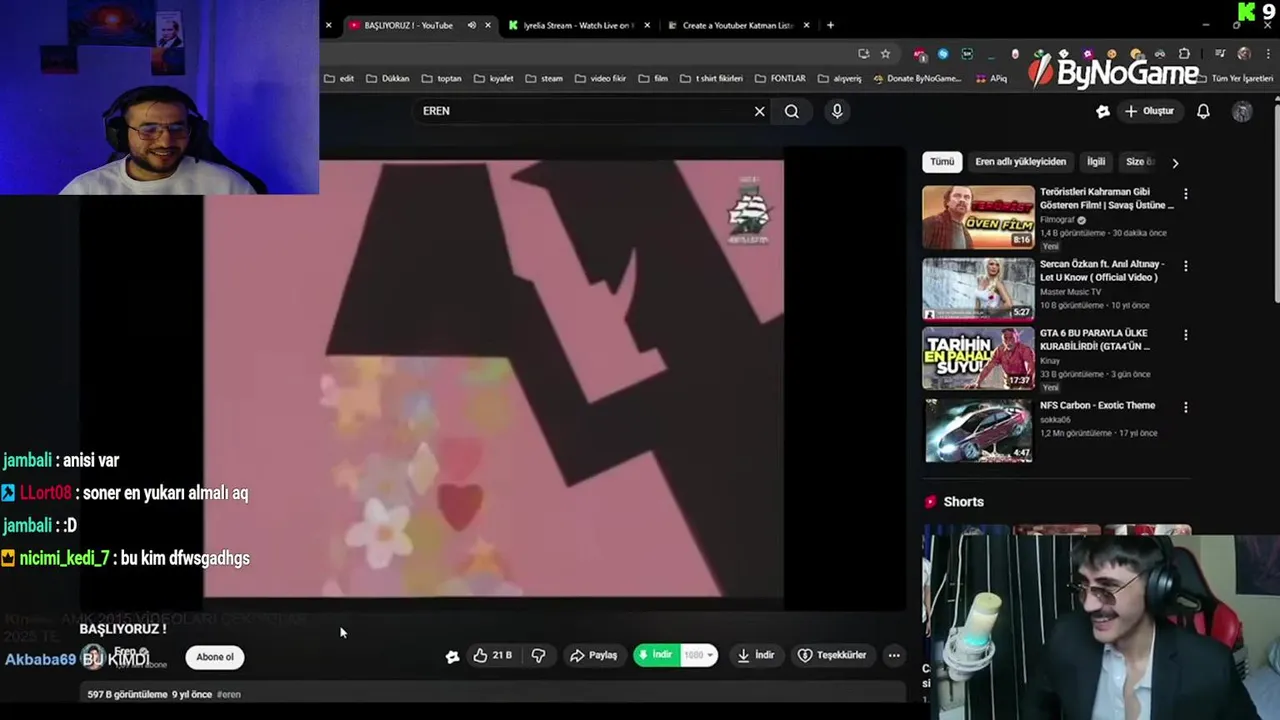Open the toptan bookmarks folder
The image size is (1280, 720).
coord(442,78)
